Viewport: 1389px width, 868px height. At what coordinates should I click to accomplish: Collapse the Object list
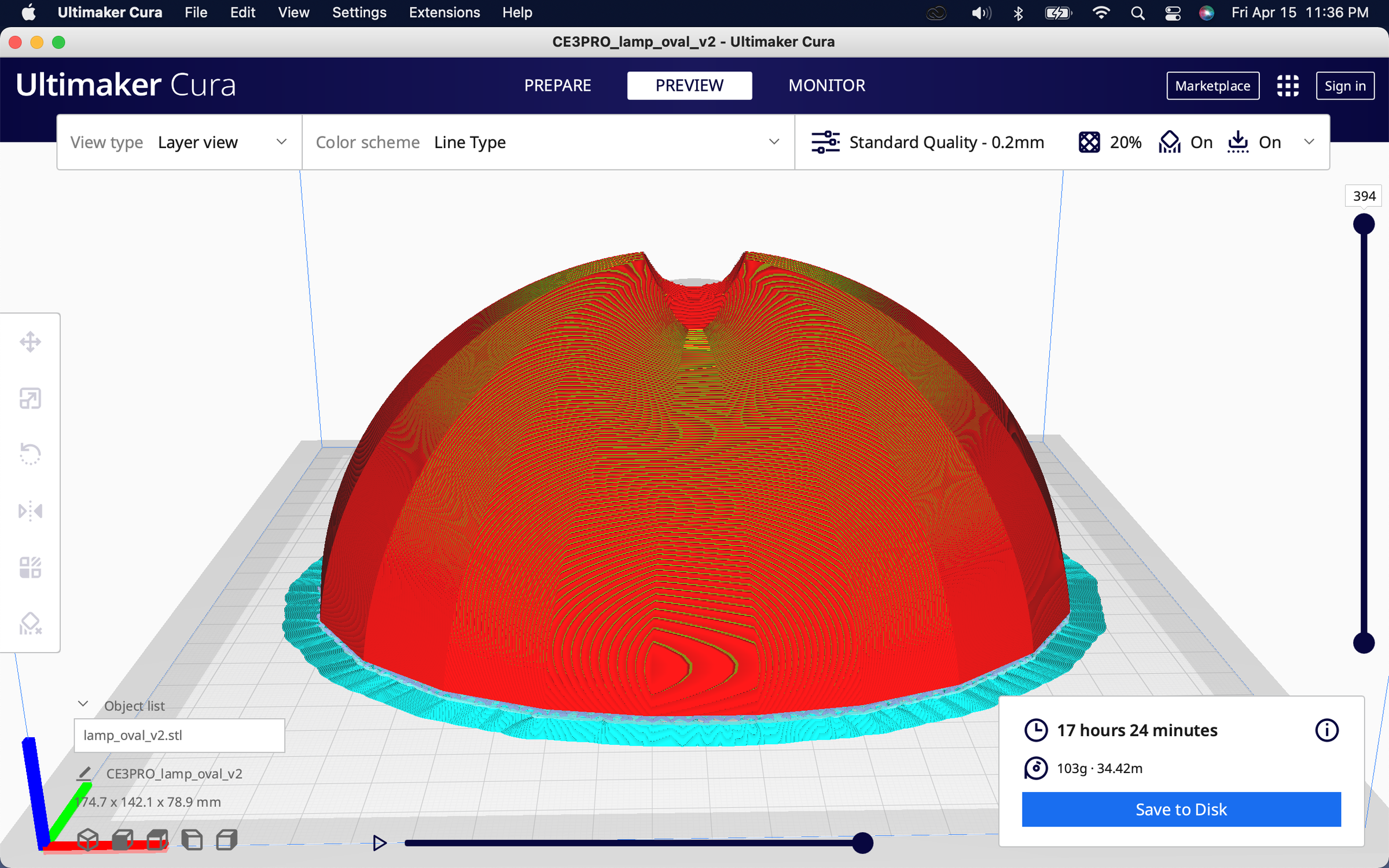pyautogui.click(x=83, y=704)
